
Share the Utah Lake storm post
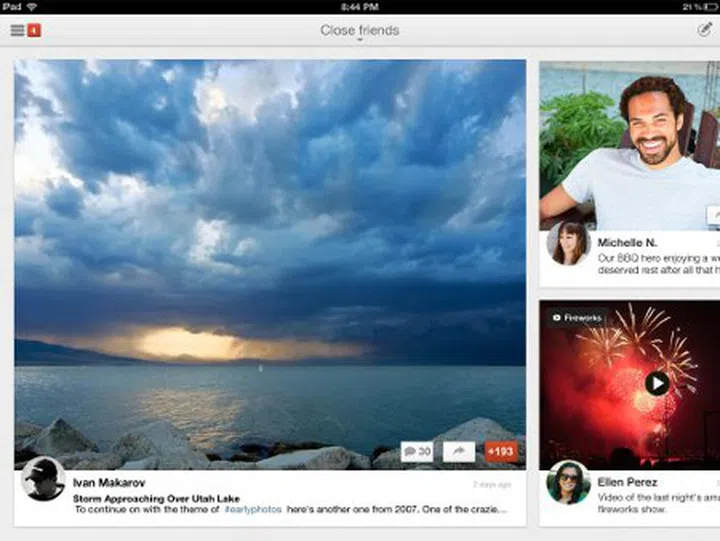coord(458,452)
